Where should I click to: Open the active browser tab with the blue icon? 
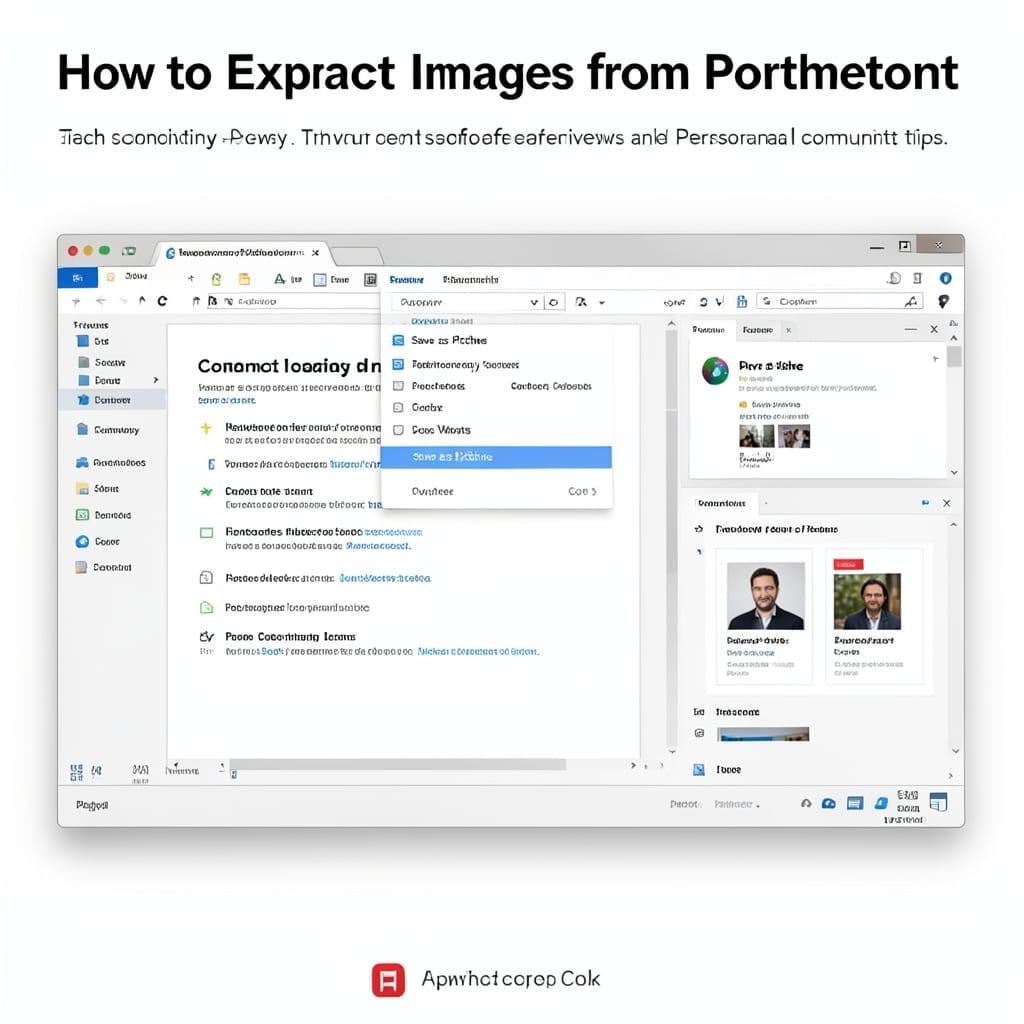tap(242, 253)
